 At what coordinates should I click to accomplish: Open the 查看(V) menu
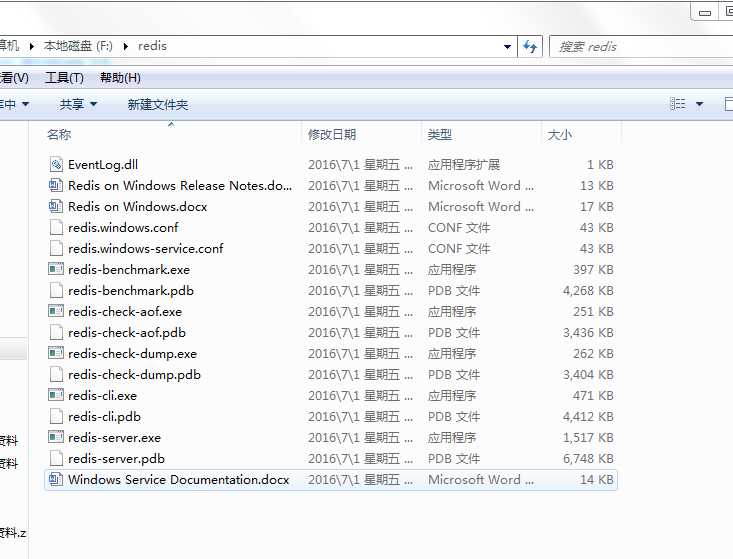tap(14, 78)
